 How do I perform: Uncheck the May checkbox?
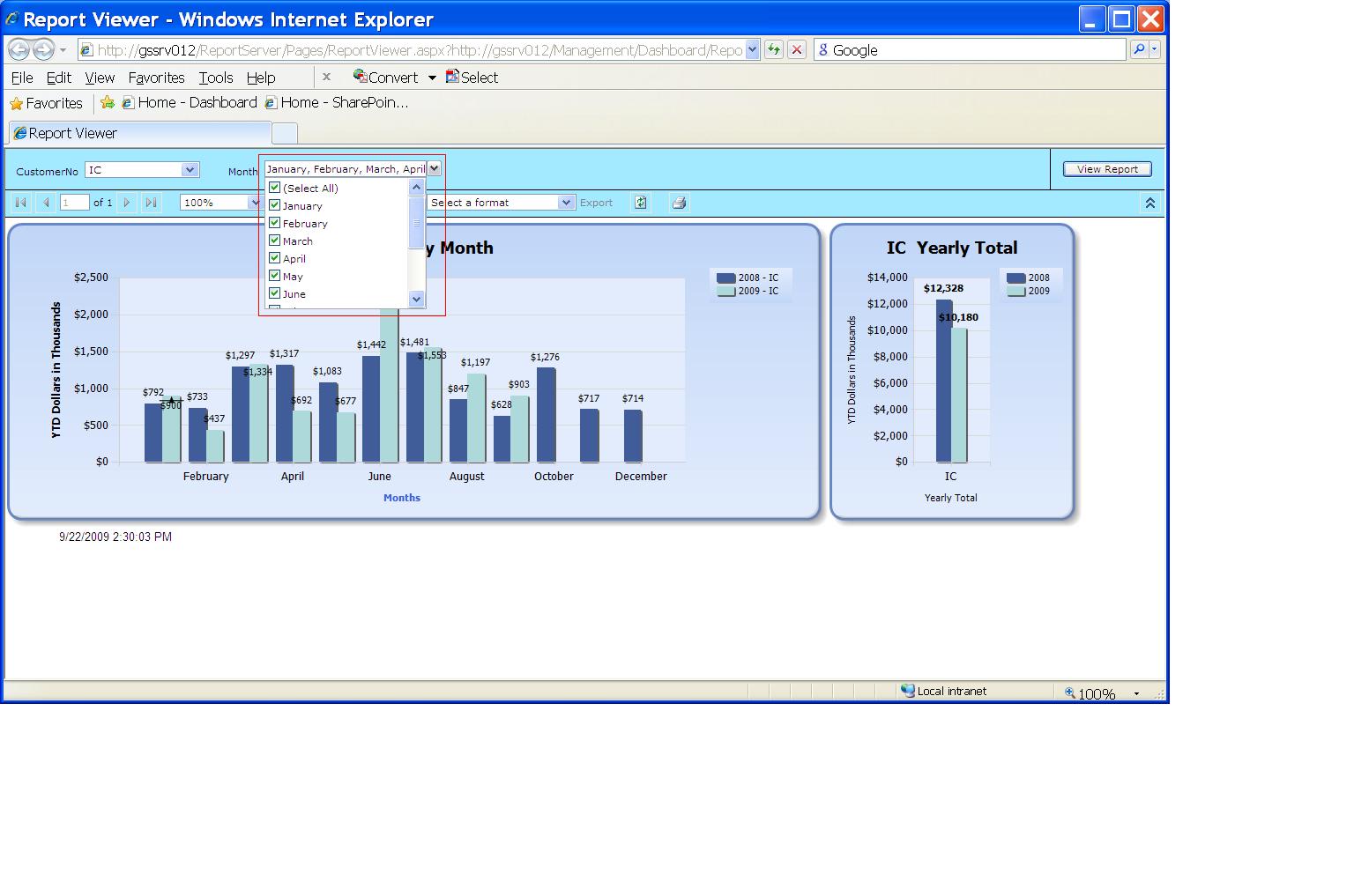[274, 276]
